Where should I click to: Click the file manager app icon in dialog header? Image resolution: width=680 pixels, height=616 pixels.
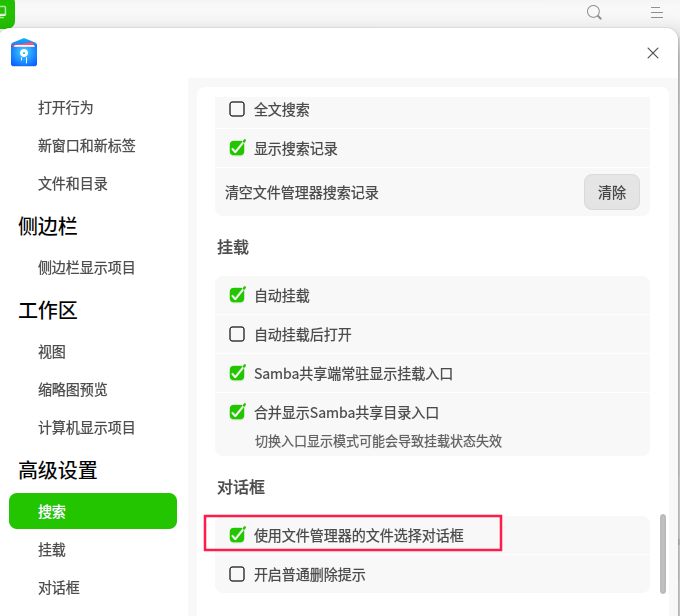coord(24,52)
